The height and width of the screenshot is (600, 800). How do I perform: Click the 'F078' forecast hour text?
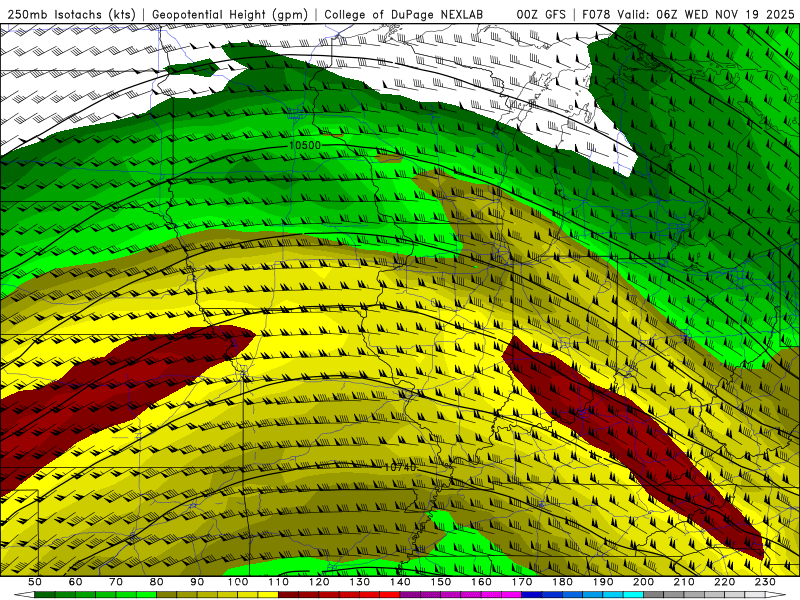point(596,15)
